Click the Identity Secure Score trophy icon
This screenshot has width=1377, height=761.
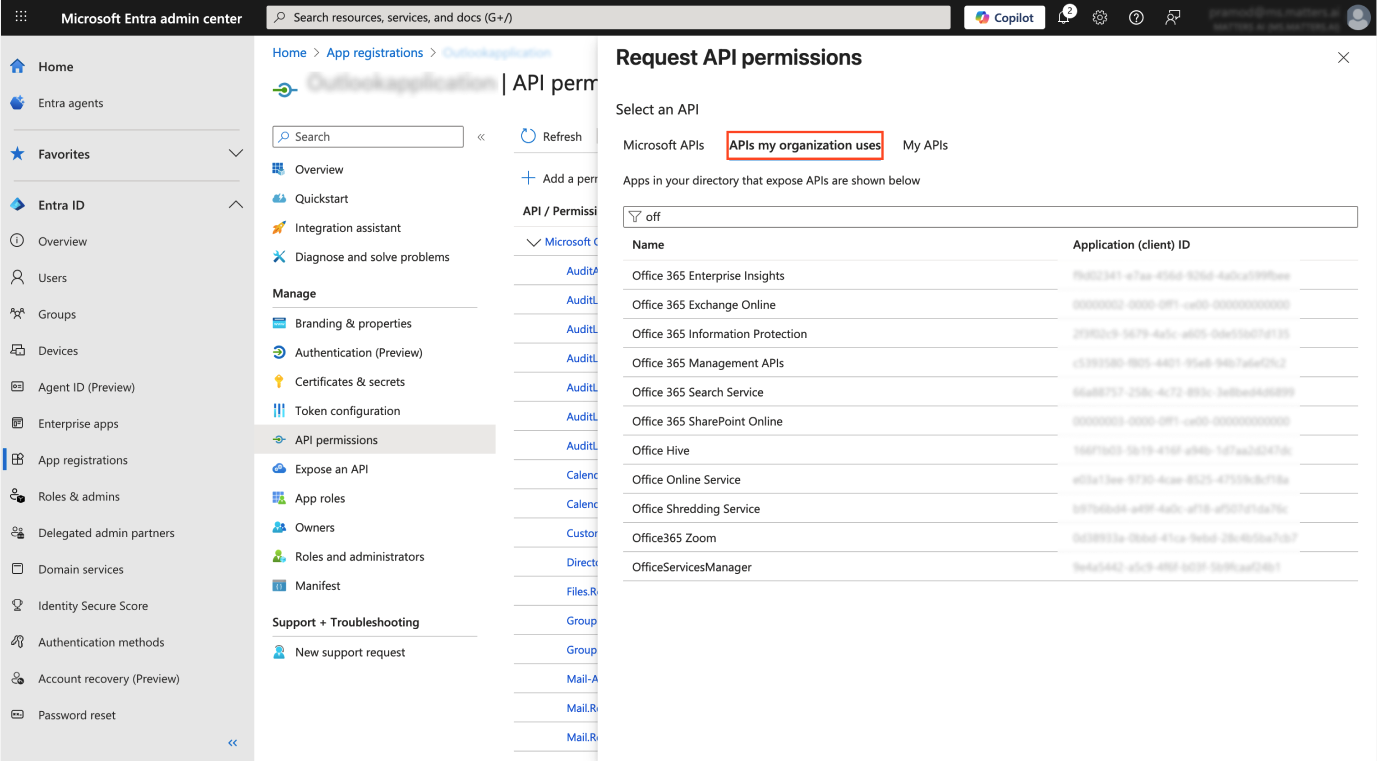click(17, 606)
